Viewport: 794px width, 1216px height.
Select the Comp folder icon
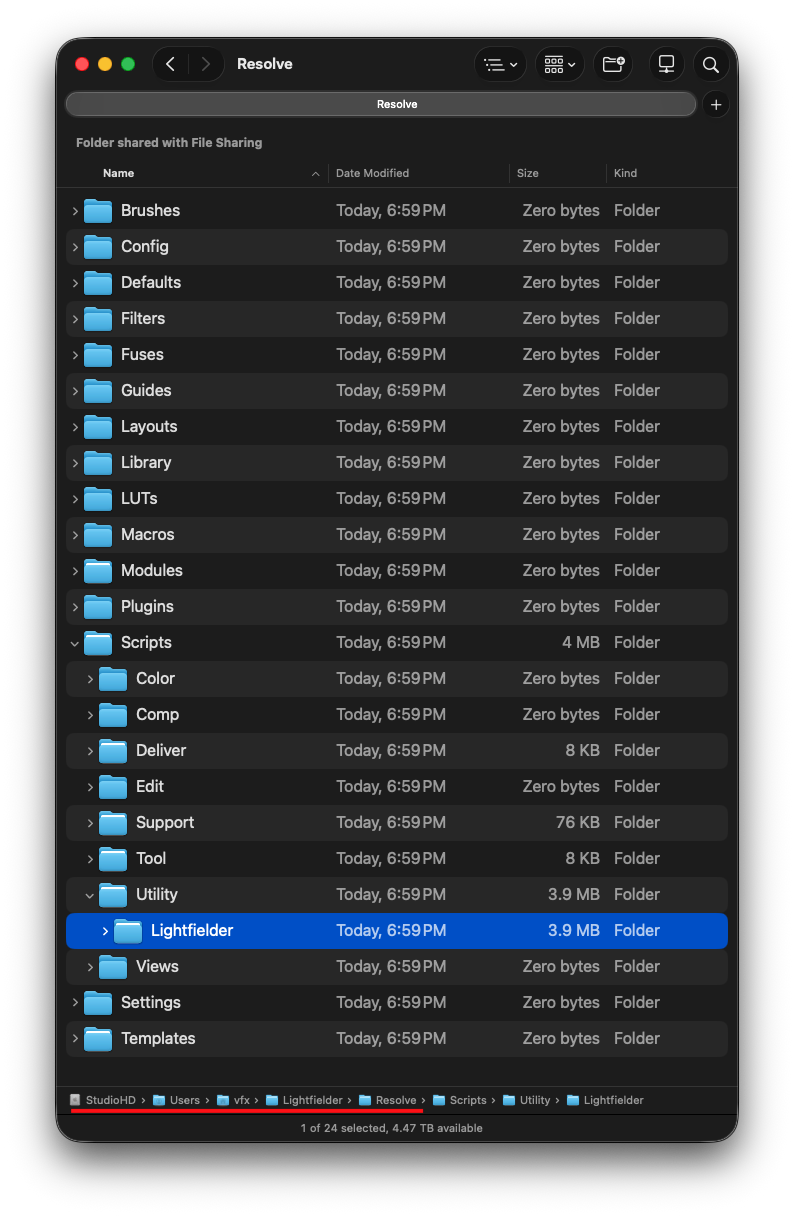(x=113, y=715)
